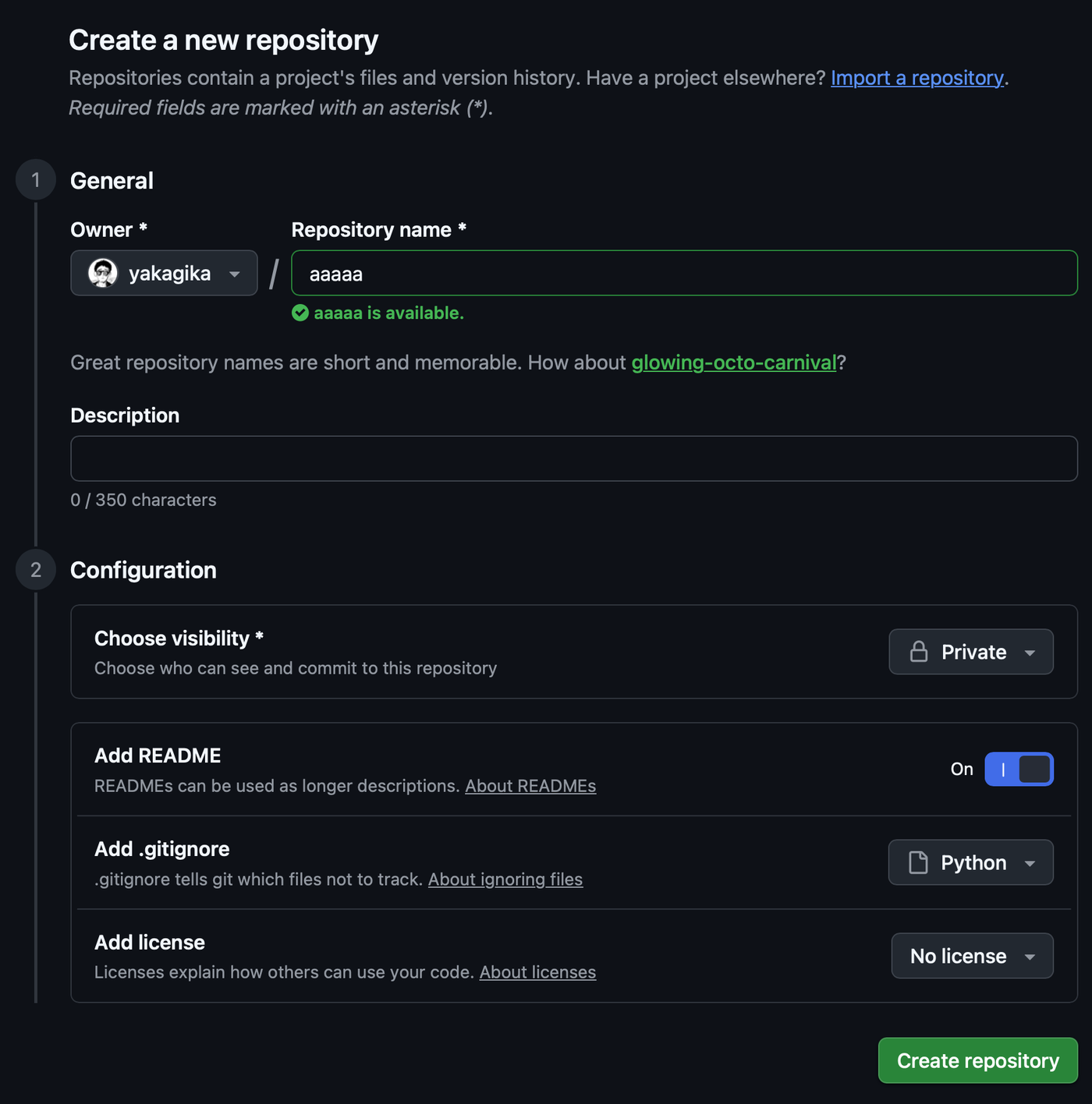Image resolution: width=1092 pixels, height=1104 pixels.
Task: Open the Private visibility dropdown
Action: click(x=971, y=652)
